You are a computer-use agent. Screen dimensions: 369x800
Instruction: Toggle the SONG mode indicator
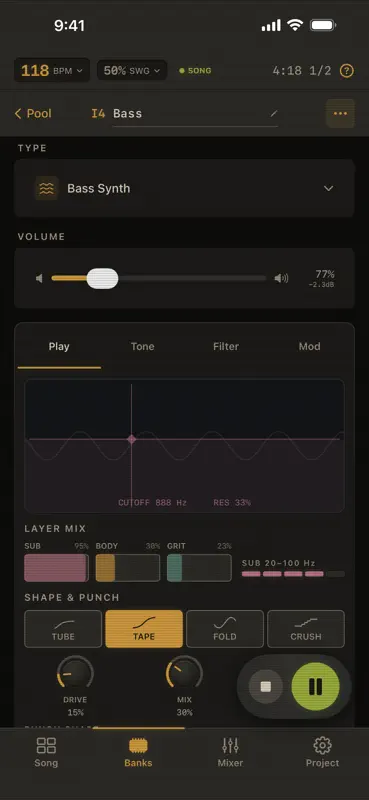tap(195, 71)
